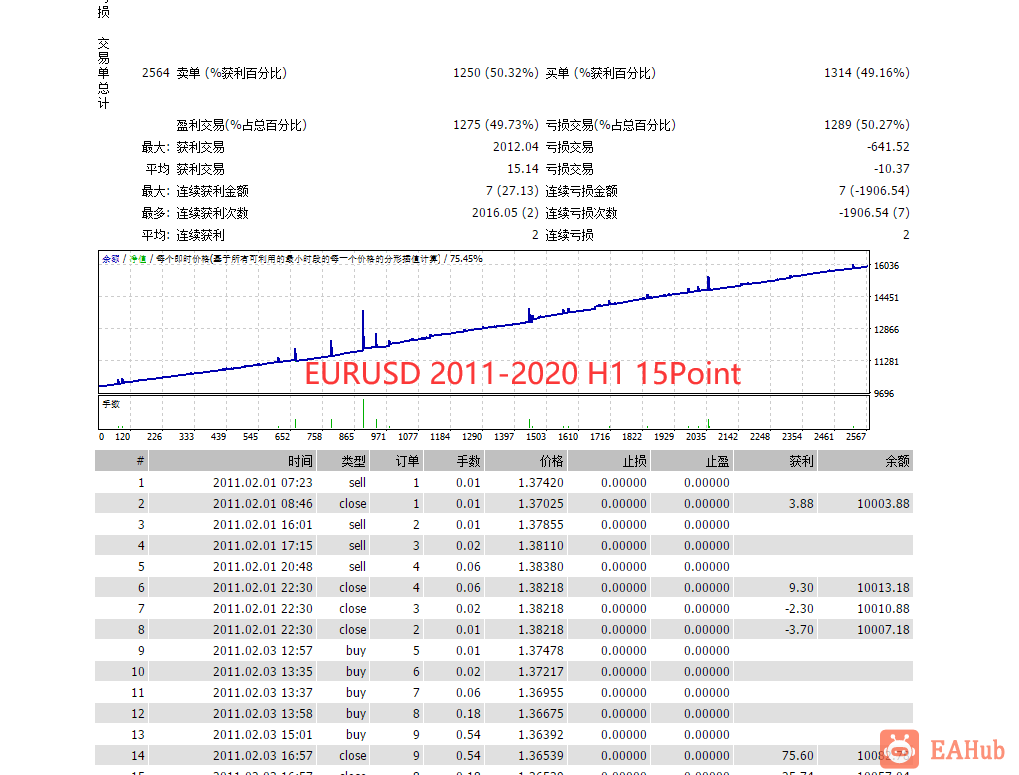Click average loss trade value -10.37
The image size is (1019, 775).
(x=892, y=169)
